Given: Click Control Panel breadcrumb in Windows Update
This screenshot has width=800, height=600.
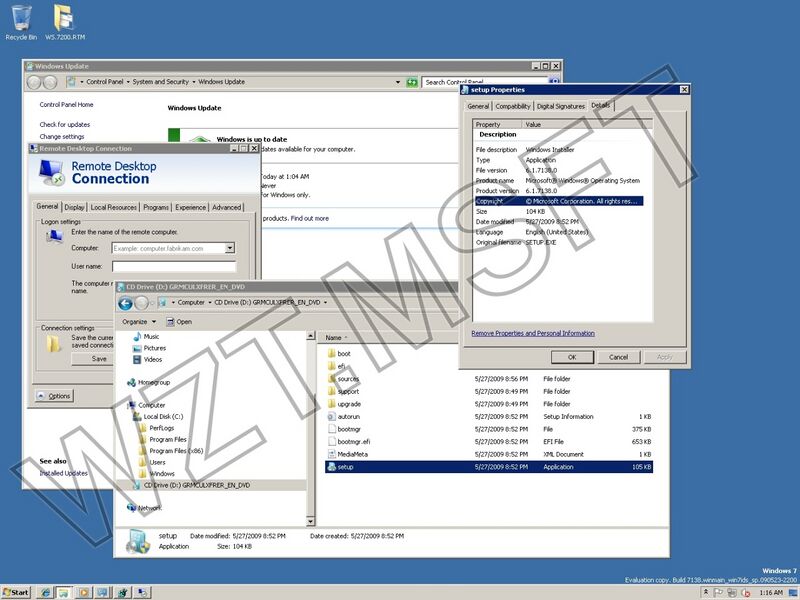Looking at the screenshot, I should (x=105, y=82).
